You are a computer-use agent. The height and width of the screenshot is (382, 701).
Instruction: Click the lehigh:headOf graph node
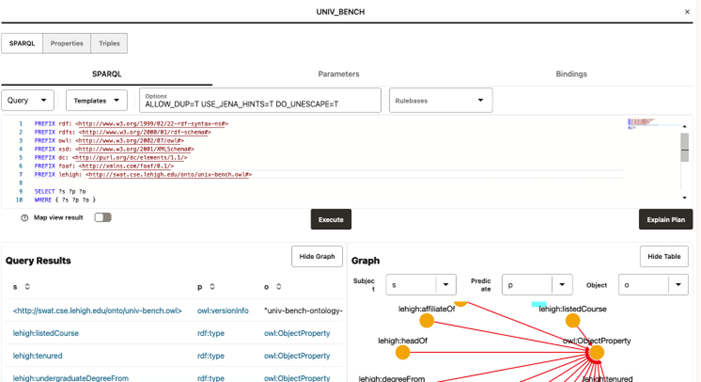pyautogui.click(x=402, y=352)
